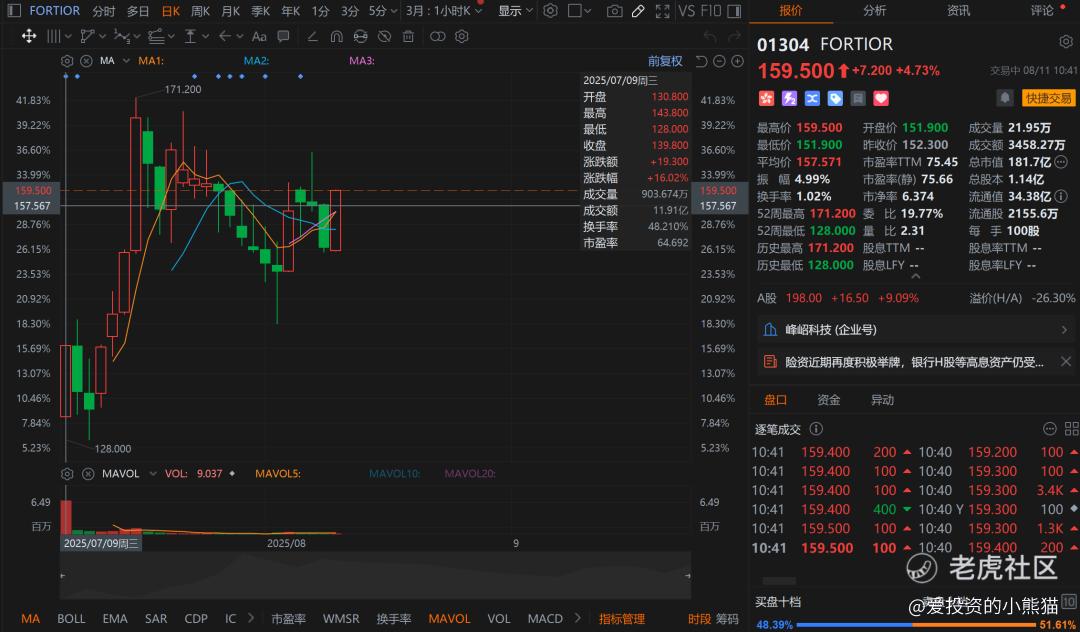Screen dimensions: 1080x632
Task: Click left handle of chart navigator
Action: pyautogui.click(x=63, y=575)
